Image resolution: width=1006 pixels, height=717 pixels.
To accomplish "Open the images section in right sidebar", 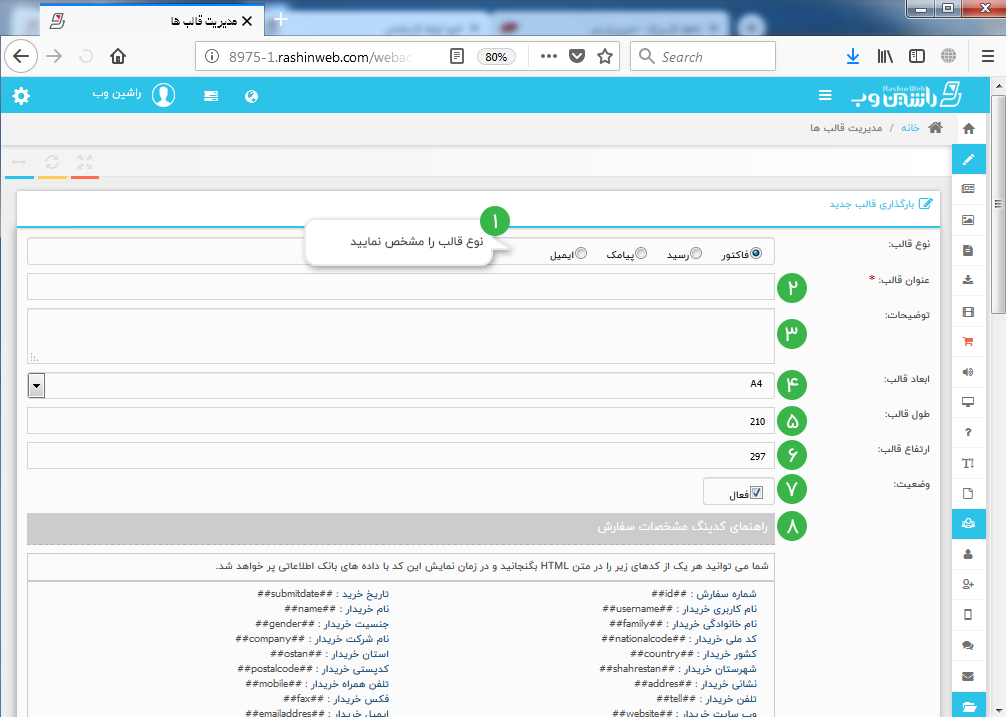I will coord(969,220).
